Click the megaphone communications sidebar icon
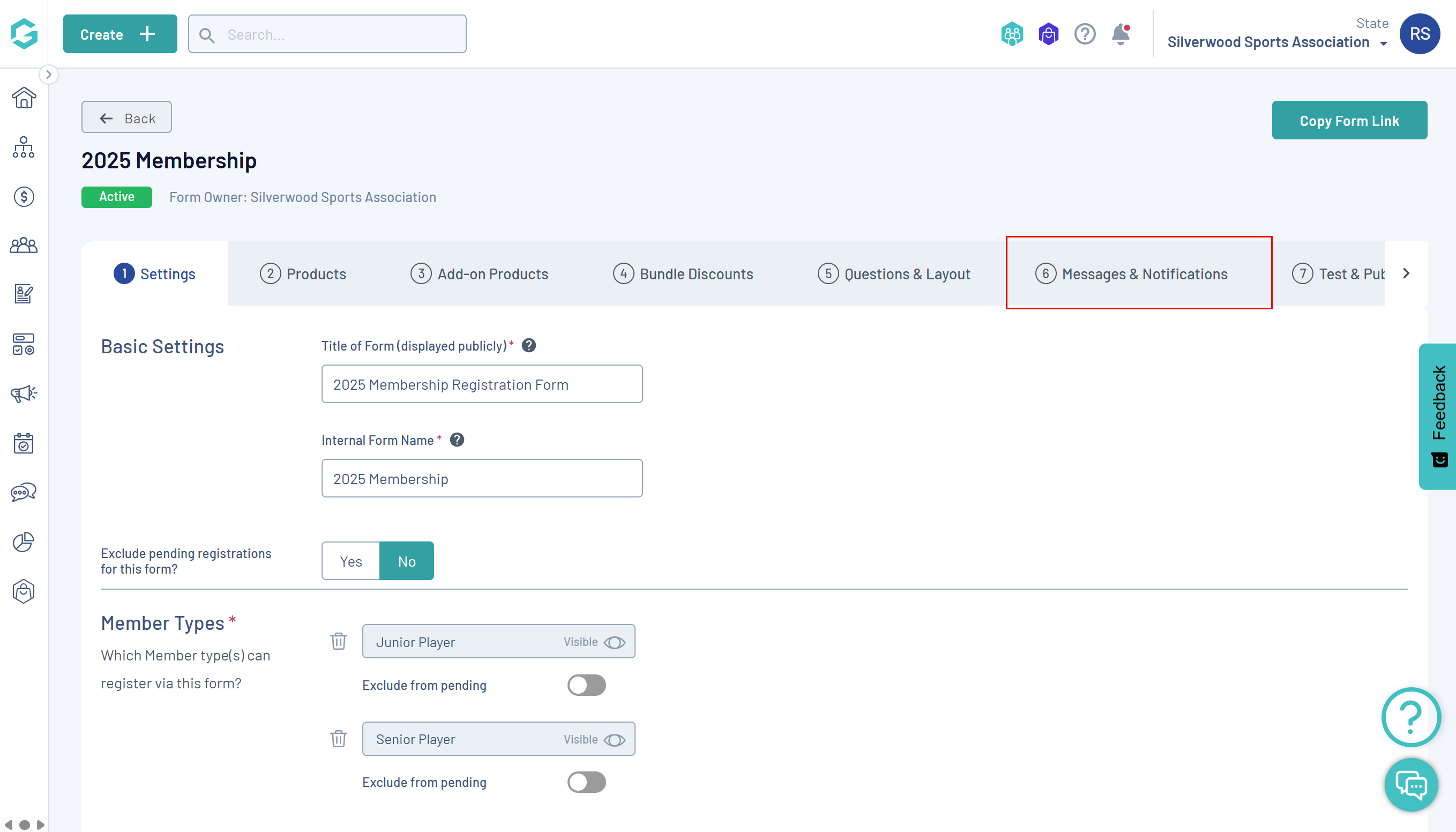The height and width of the screenshot is (832, 1456). click(24, 393)
